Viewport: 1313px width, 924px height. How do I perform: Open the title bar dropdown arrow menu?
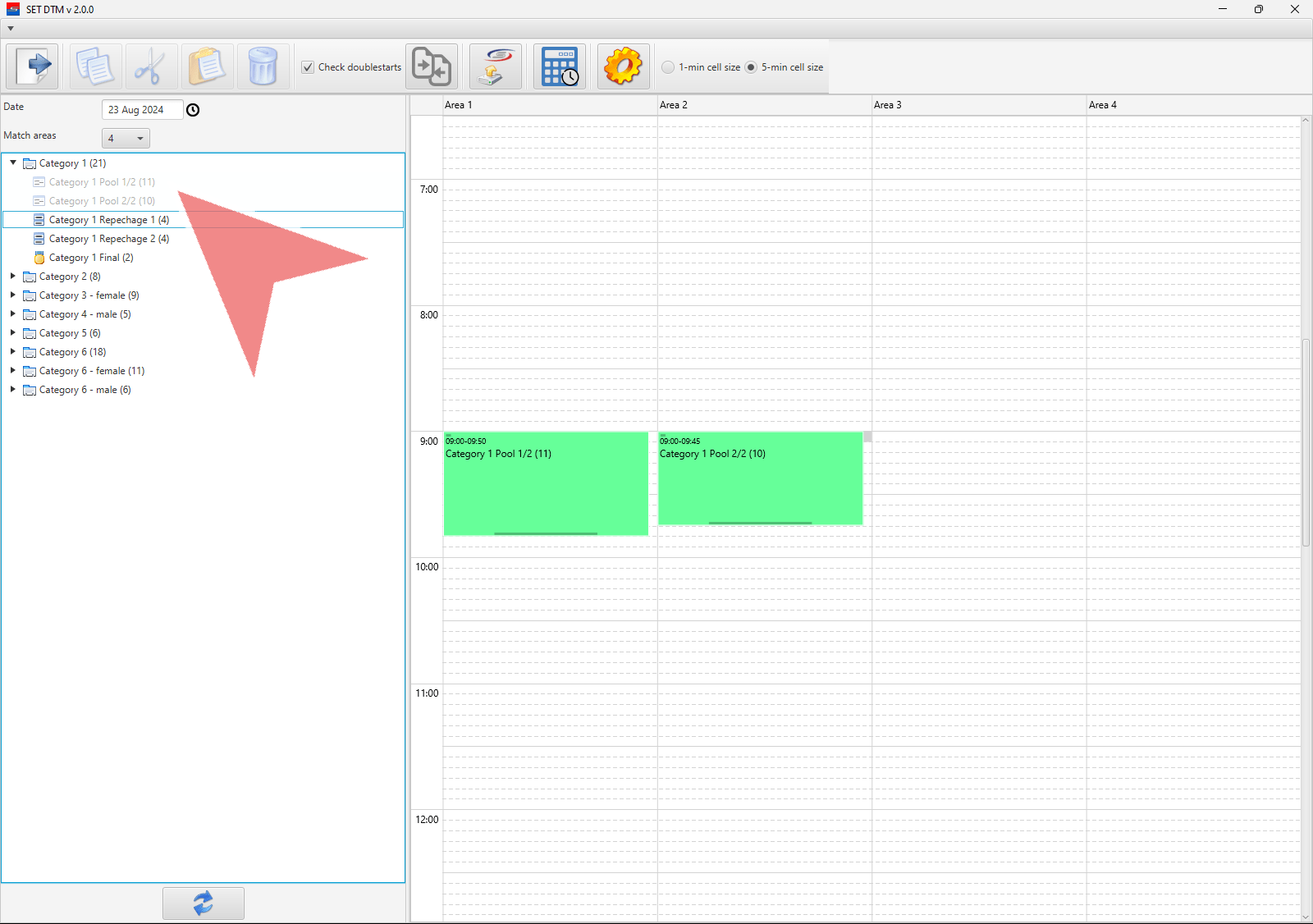point(11,29)
